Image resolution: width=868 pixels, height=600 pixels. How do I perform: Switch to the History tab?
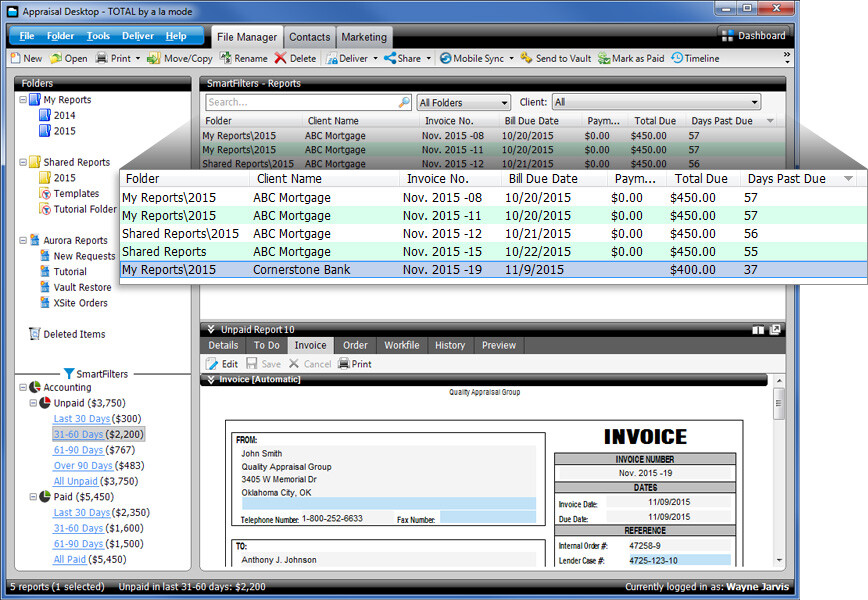[x=450, y=345]
